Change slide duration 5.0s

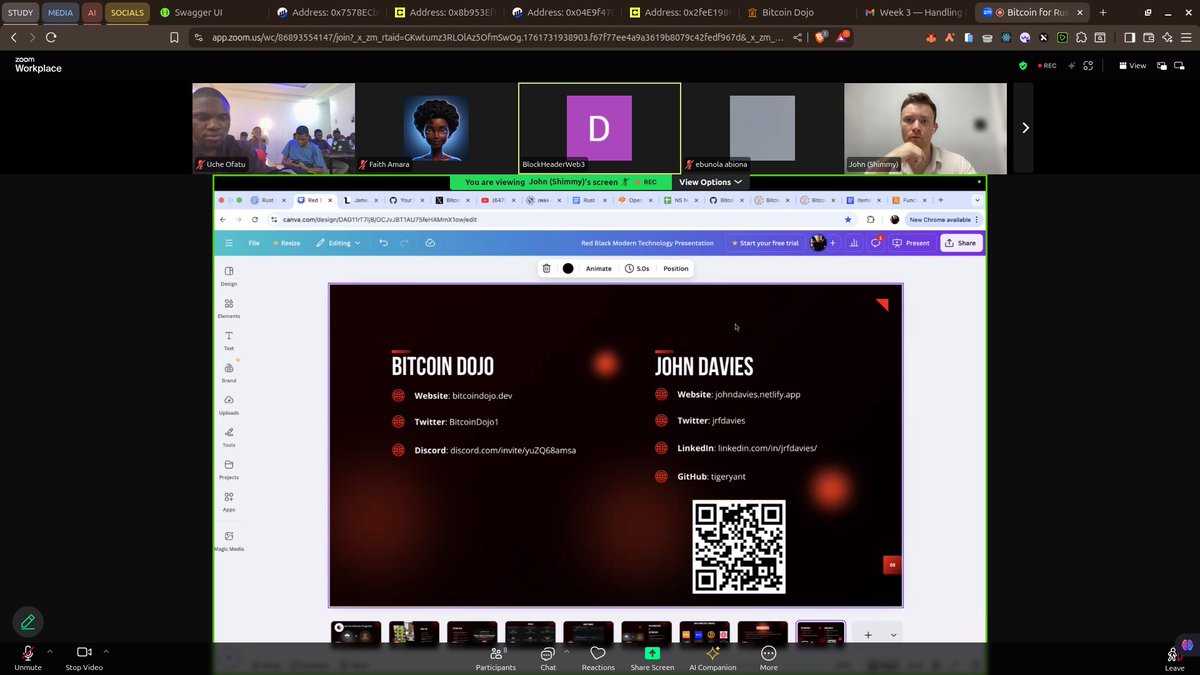click(x=637, y=268)
